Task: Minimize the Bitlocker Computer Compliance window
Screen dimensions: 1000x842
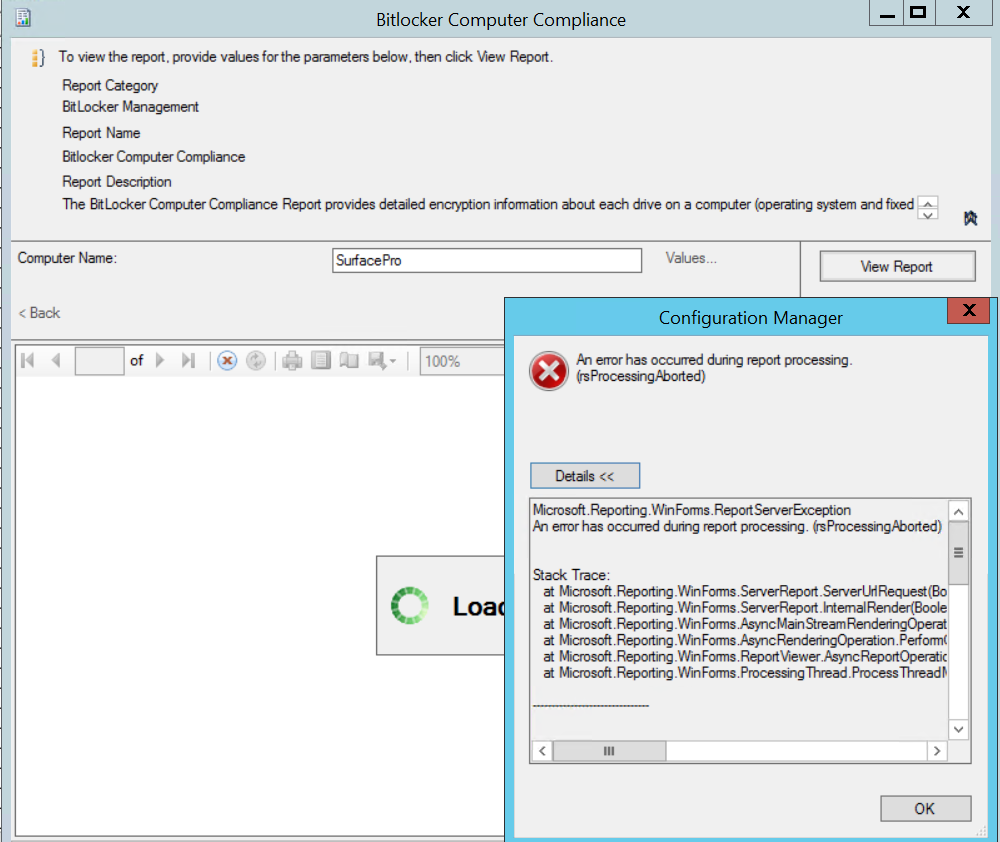Action: click(x=887, y=13)
